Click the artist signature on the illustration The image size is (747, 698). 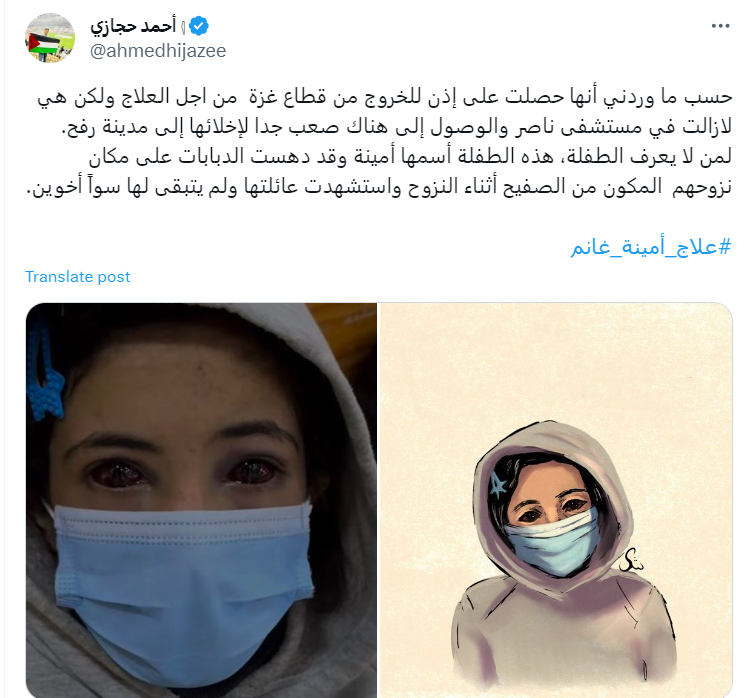pyautogui.click(x=632, y=560)
